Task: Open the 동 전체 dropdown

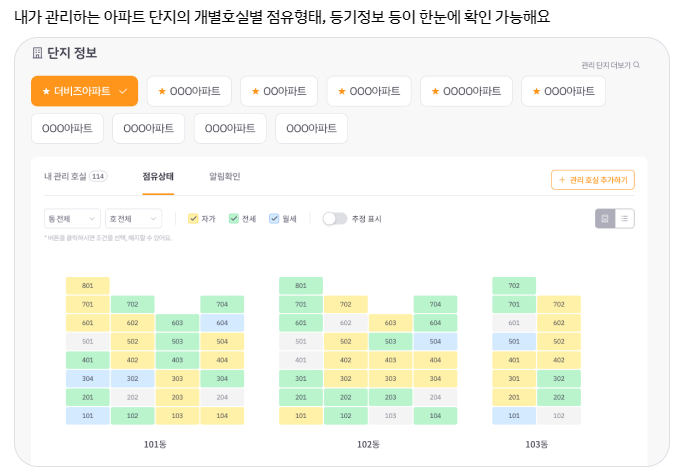Action: [x=72, y=219]
